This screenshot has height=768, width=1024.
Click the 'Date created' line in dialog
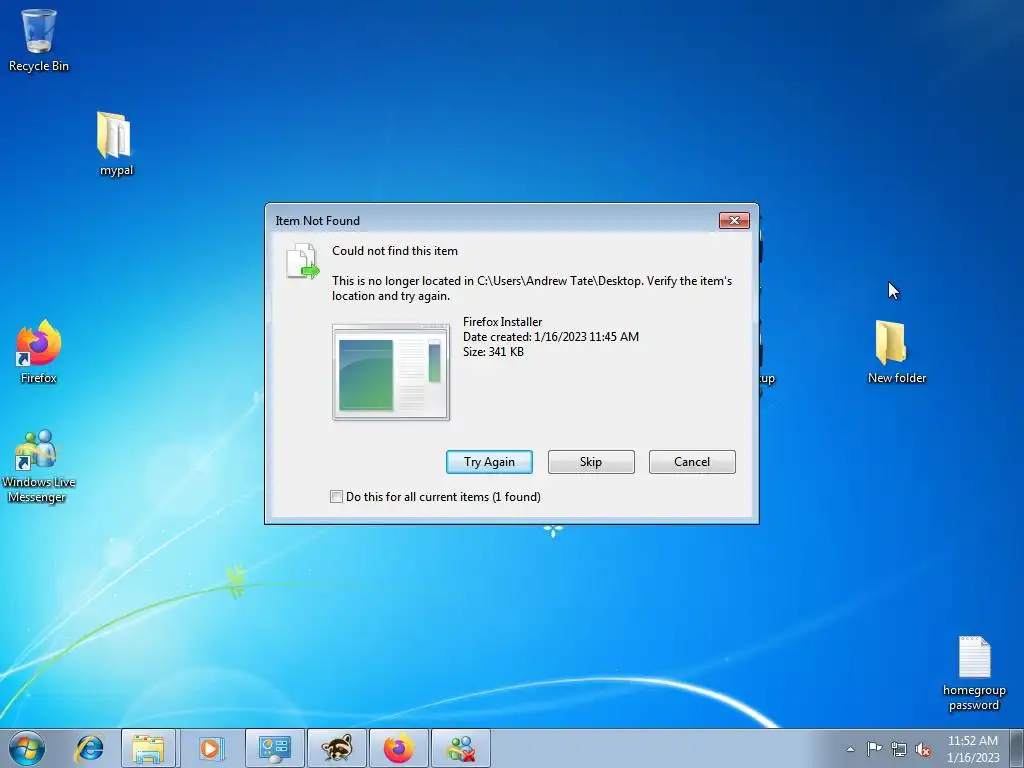pyautogui.click(x=551, y=337)
